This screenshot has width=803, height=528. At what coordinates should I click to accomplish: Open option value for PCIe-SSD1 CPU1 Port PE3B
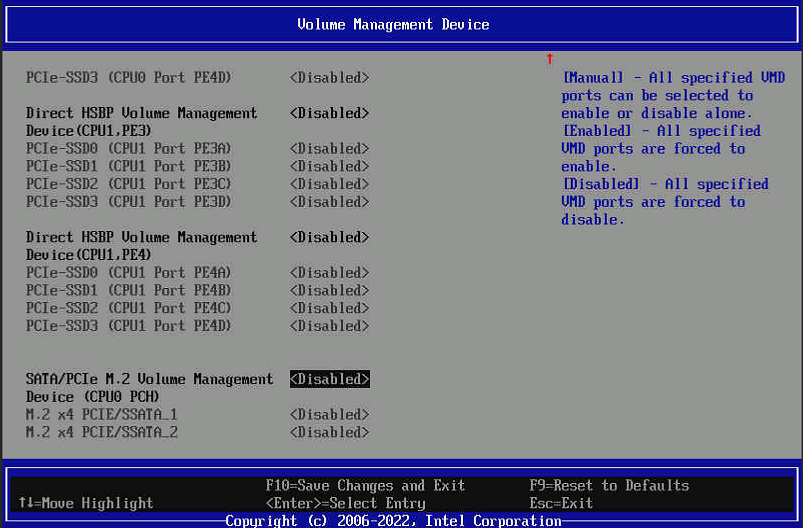(329, 166)
